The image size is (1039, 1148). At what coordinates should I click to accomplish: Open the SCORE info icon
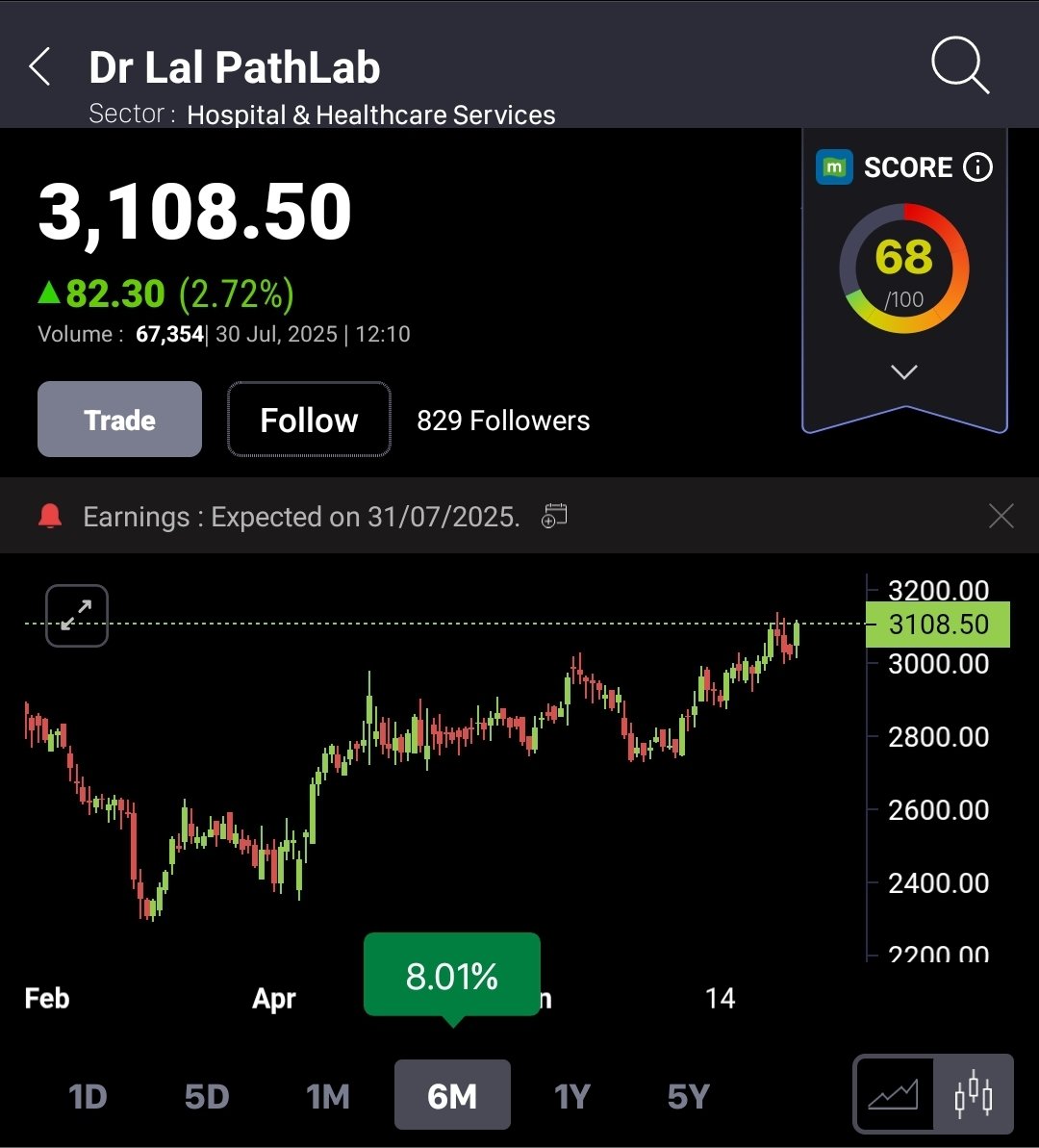pos(977,166)
